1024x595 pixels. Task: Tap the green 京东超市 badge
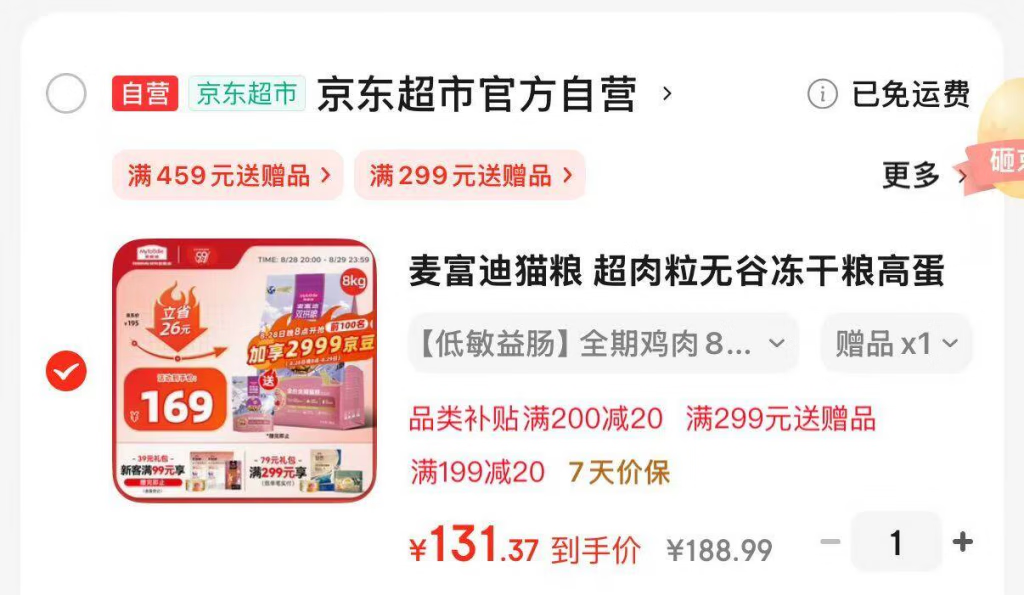(x=247, y=93)
